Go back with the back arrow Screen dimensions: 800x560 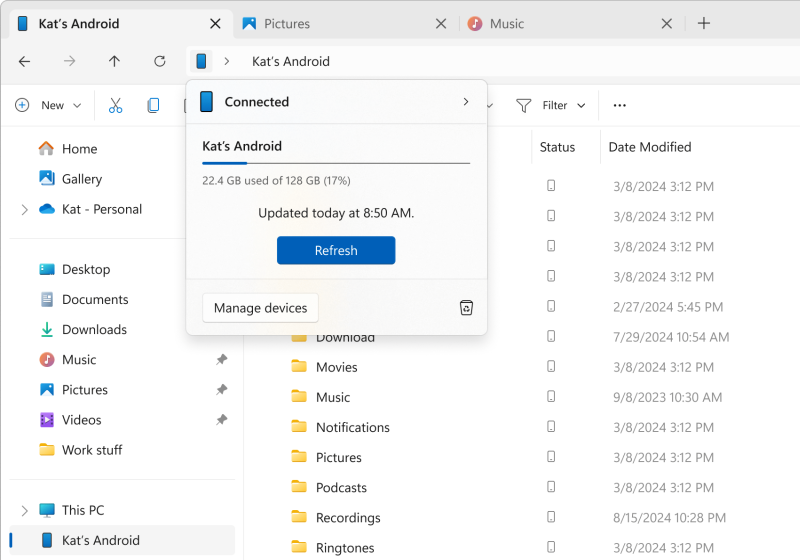[x=24, y=62]
